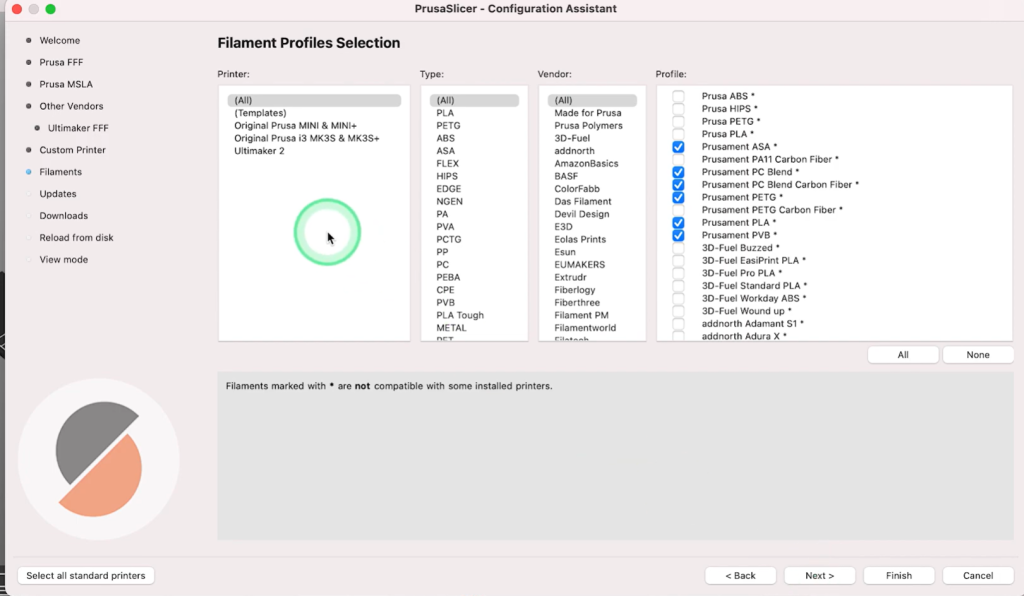Enable the Prusa PLA profile checkbox
Image resolution: width=1024 pixels, height=596 pixels.
tap(678, 134)
